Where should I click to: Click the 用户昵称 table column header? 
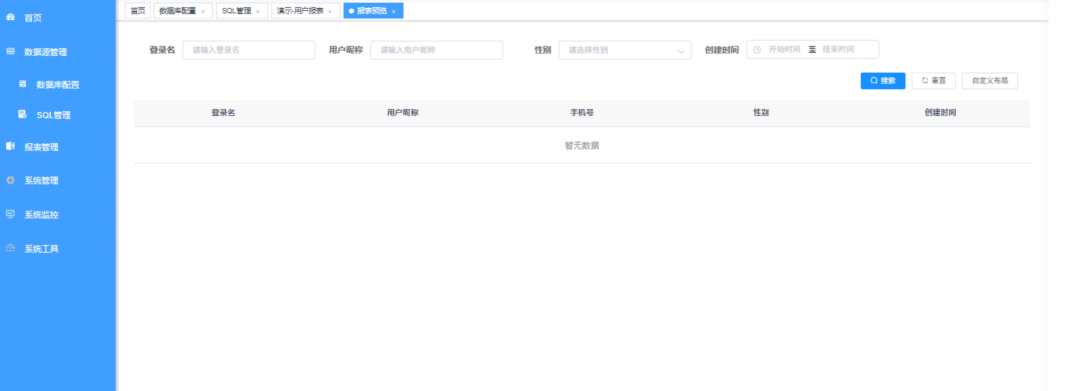[x=402, y=113]
